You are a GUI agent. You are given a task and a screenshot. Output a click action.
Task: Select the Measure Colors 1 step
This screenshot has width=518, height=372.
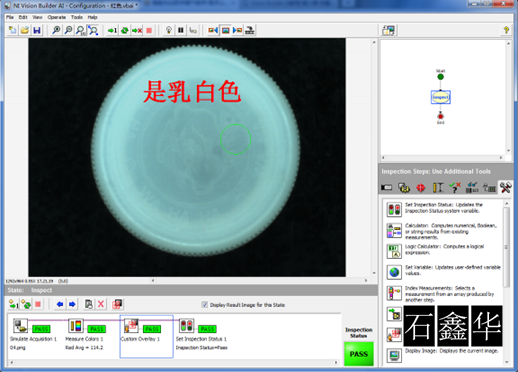tap(84, 335)
